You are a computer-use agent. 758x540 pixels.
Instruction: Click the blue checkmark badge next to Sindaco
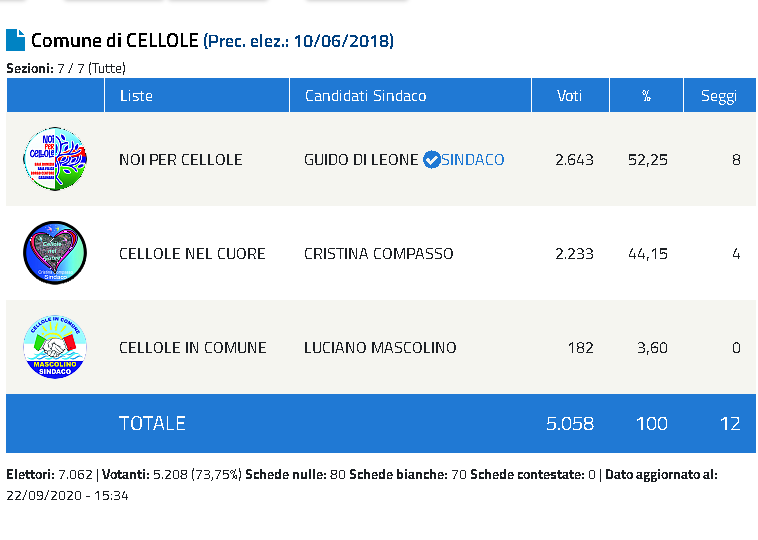pos(431,159)
